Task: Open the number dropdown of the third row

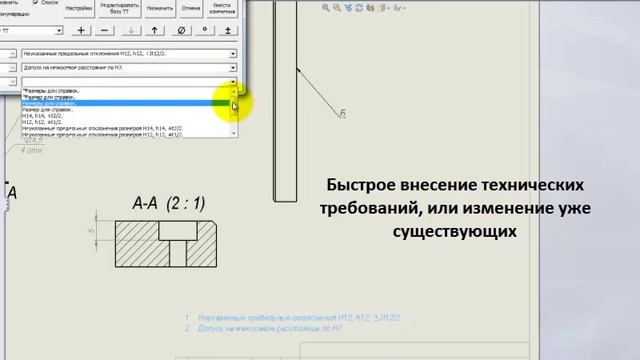Action: [x=12, y=82]
